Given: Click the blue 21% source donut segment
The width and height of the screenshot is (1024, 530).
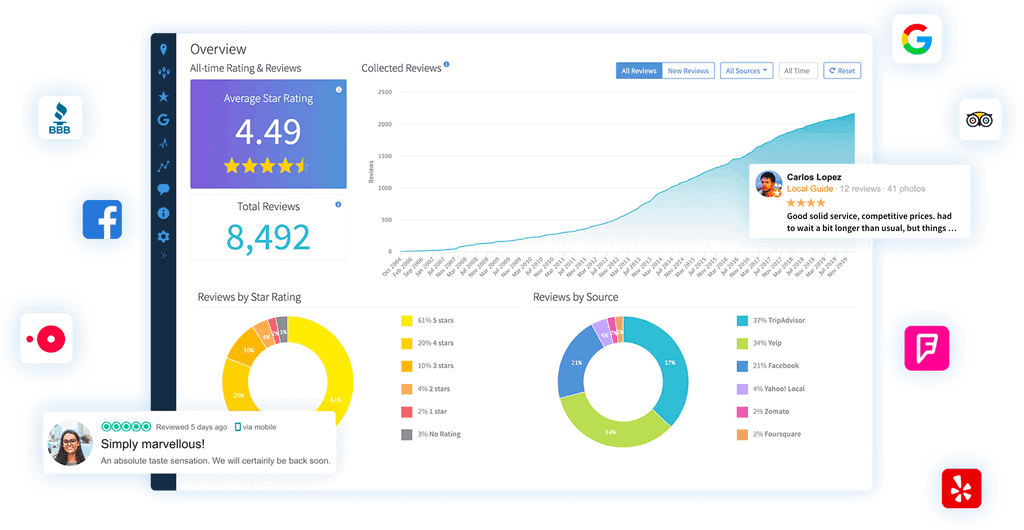Looking at the screenshot, I should pyautogui.click(x=576, y=363).
